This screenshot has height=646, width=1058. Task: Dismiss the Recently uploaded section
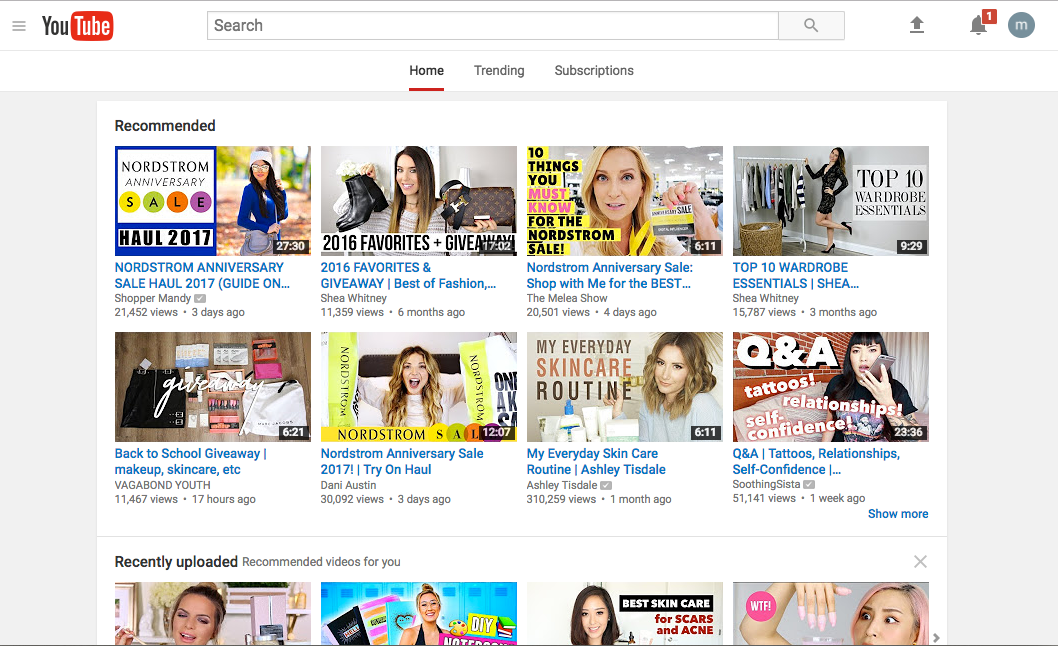pyautogui.click(x=920, y=562)
